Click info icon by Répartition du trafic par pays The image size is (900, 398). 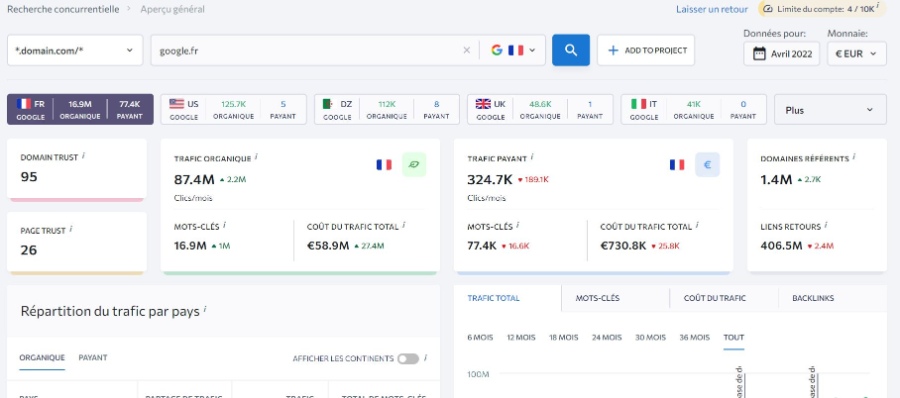click(x=205, y=310)
